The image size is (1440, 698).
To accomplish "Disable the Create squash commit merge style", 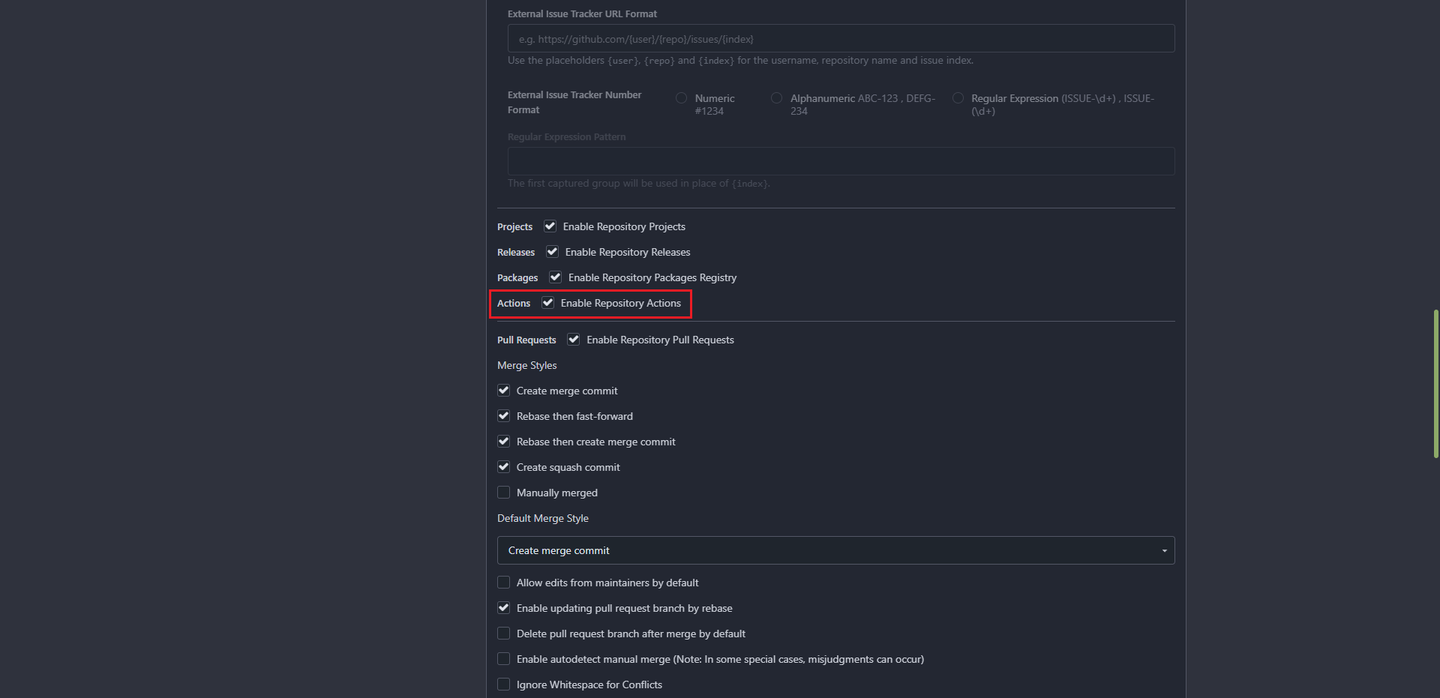I will pos(504,467).
